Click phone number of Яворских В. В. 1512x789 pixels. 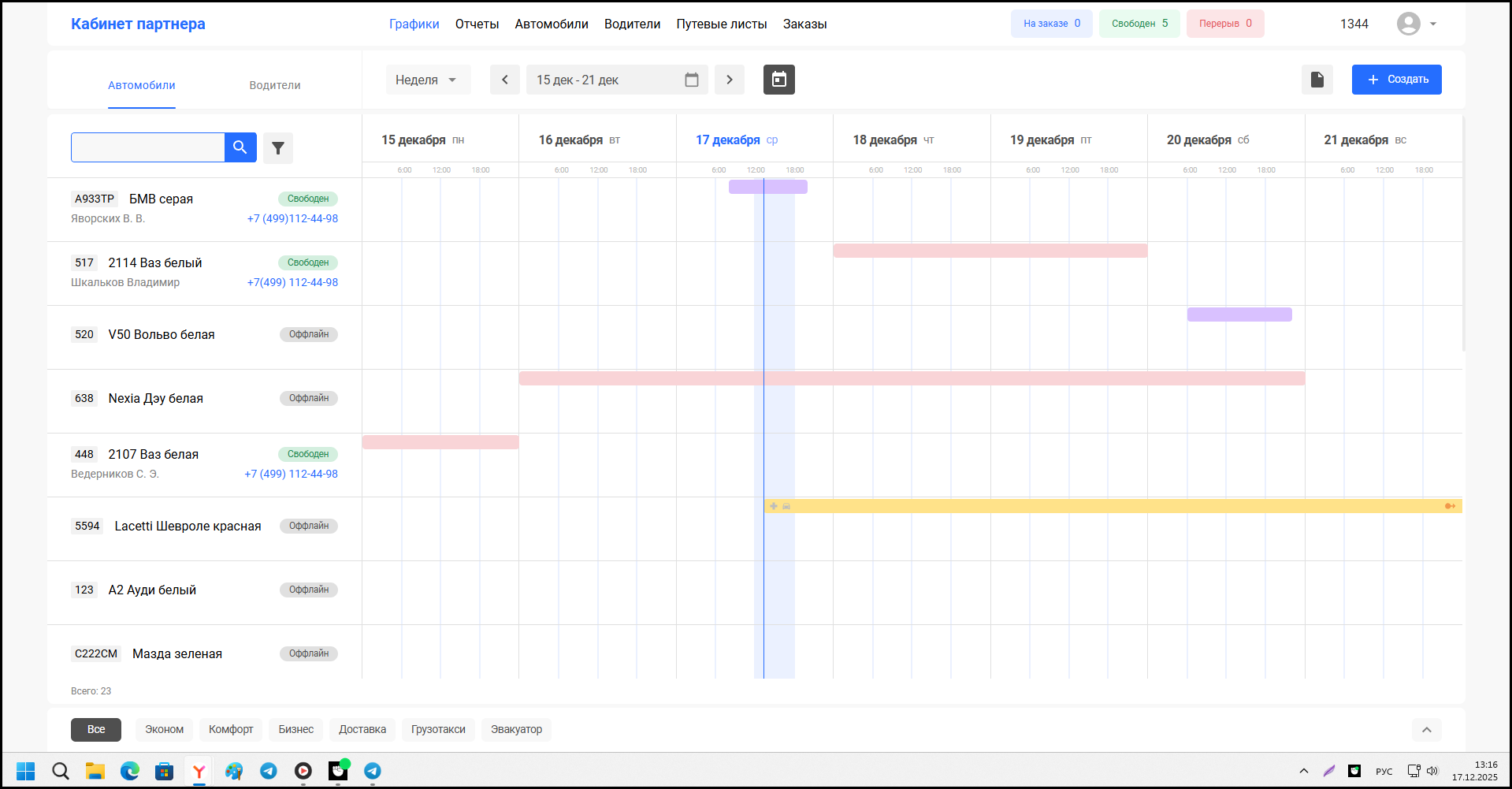(292, 219)
